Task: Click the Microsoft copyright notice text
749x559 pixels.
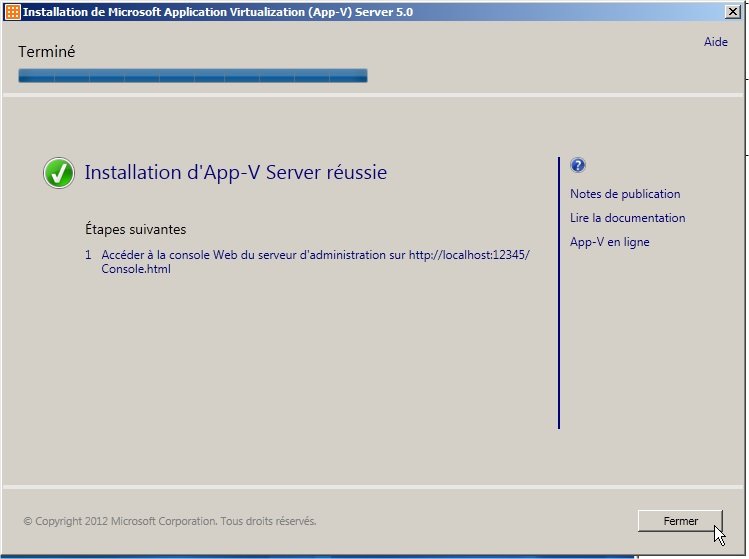Action: (169, 521)
